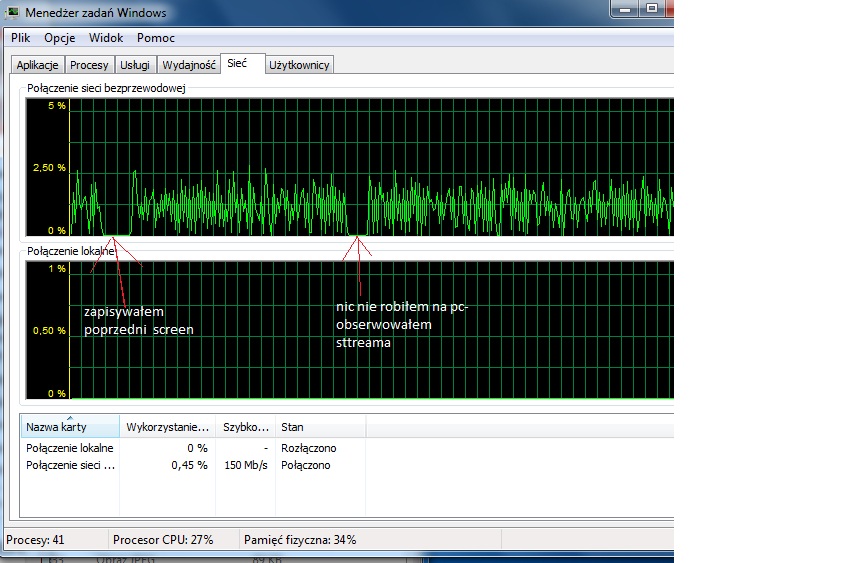Click the Procesor CPU: 27% status entry
Image resolution: width=864 pixels, height=563 pixels.
coord(163,540)
